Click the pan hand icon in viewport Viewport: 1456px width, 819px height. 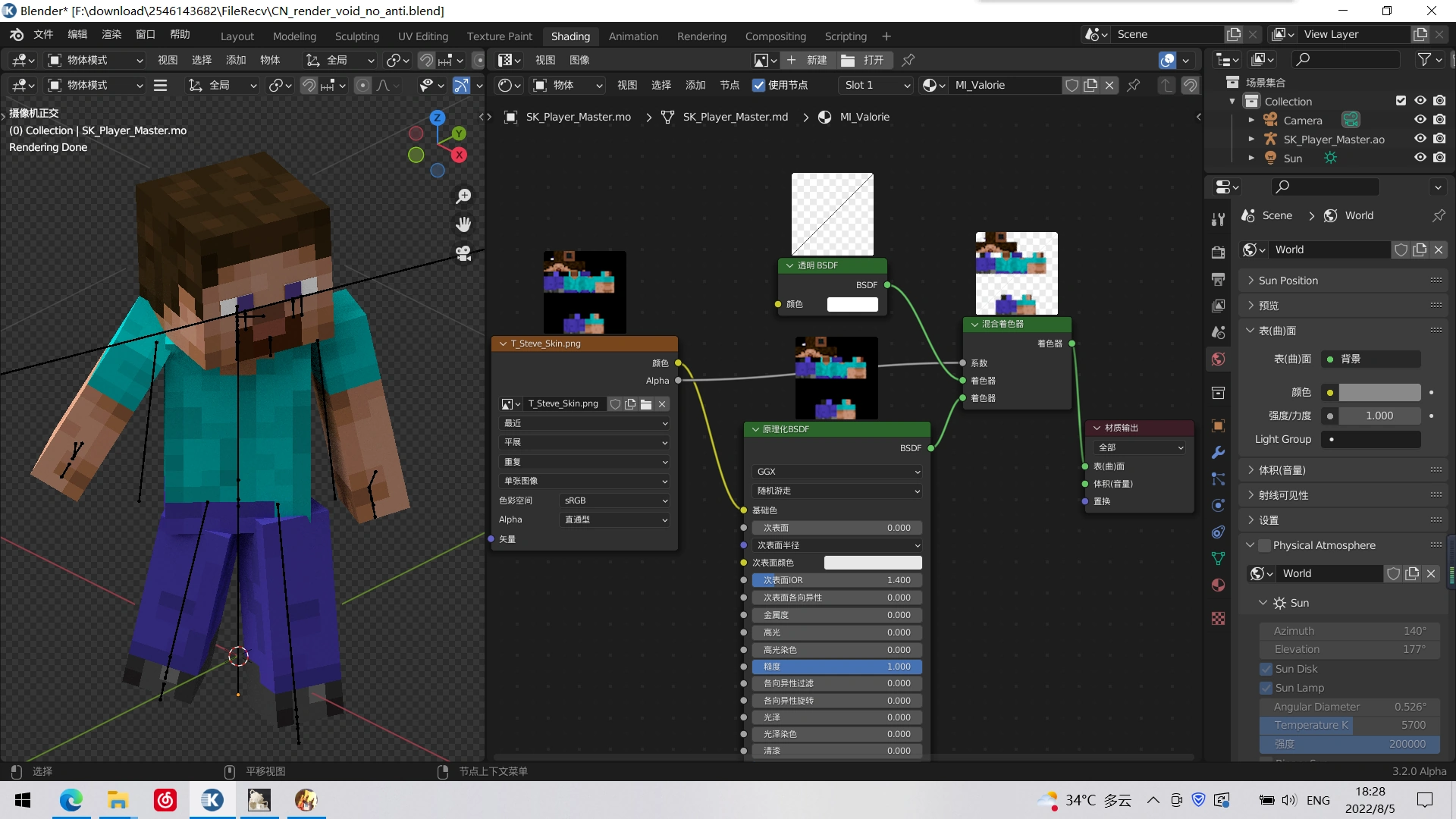click(463, 224)
